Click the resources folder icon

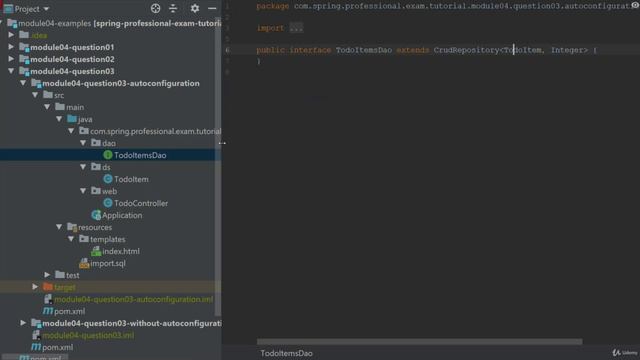point(72,227)
